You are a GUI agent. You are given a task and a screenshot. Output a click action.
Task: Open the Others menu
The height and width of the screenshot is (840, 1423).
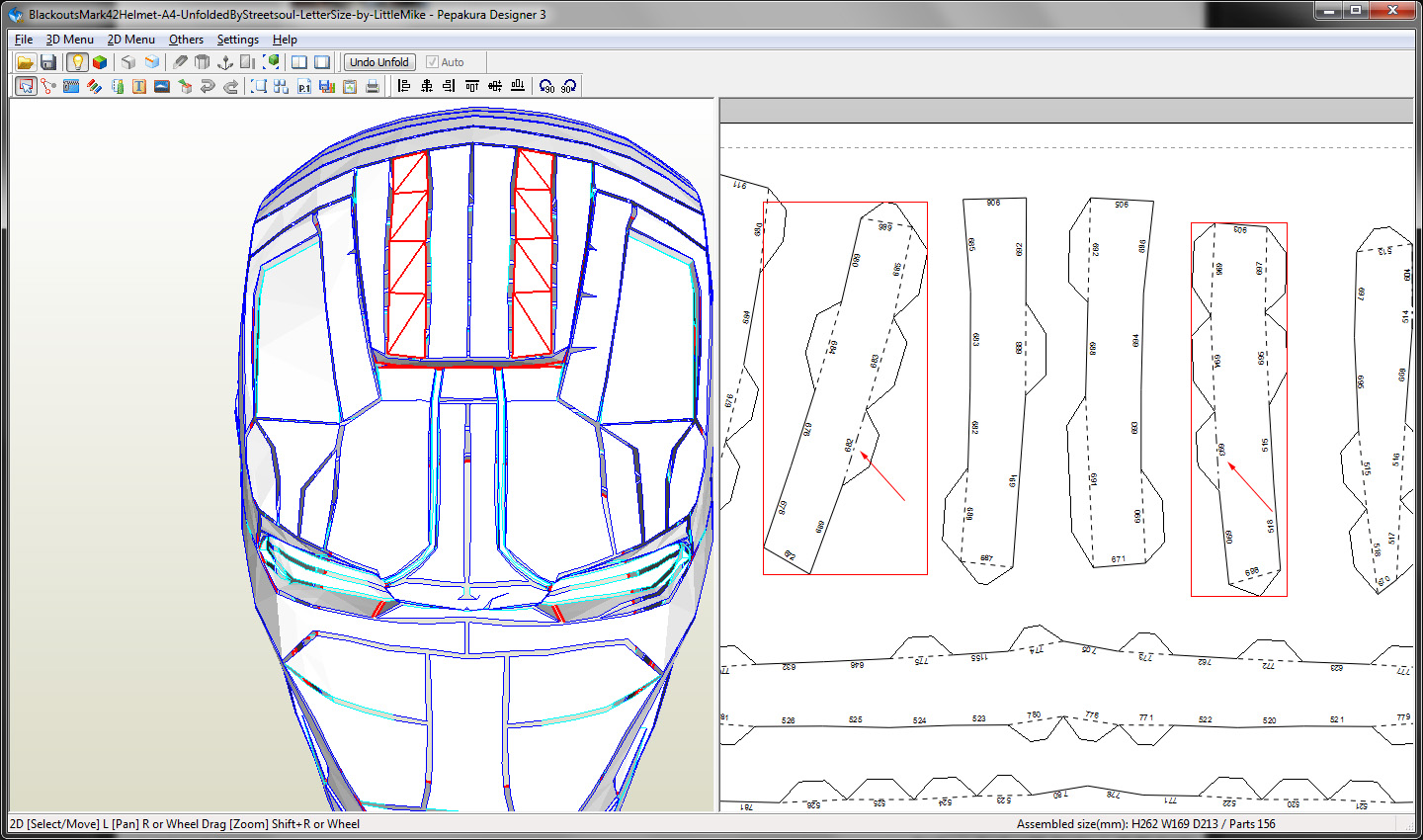186,40
